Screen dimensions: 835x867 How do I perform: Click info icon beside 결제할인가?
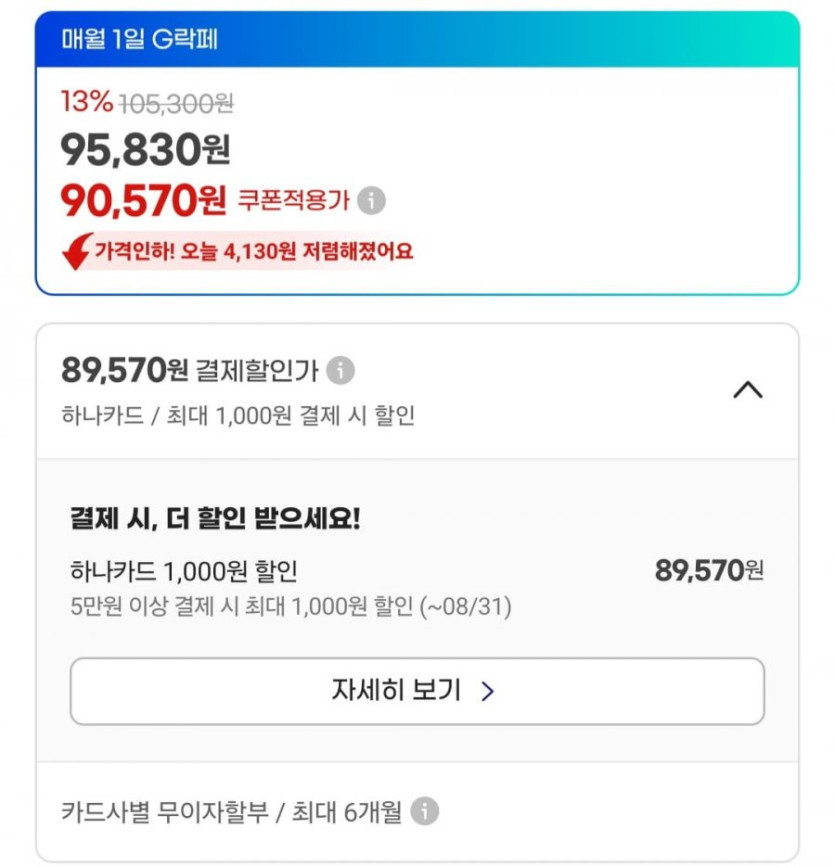341,371
